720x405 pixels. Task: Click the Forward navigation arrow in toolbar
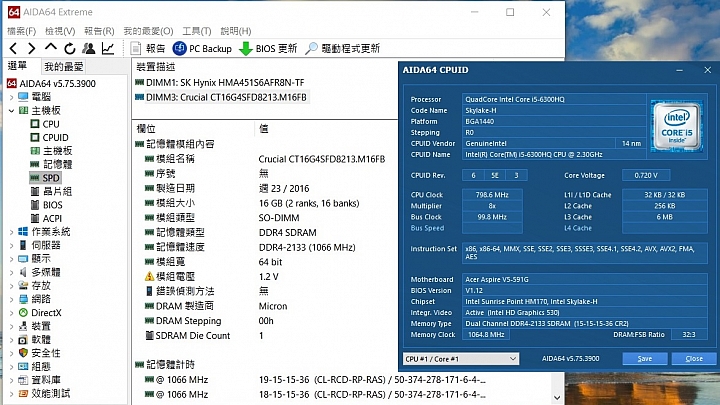pyautogui.click(x=31, y=48)
